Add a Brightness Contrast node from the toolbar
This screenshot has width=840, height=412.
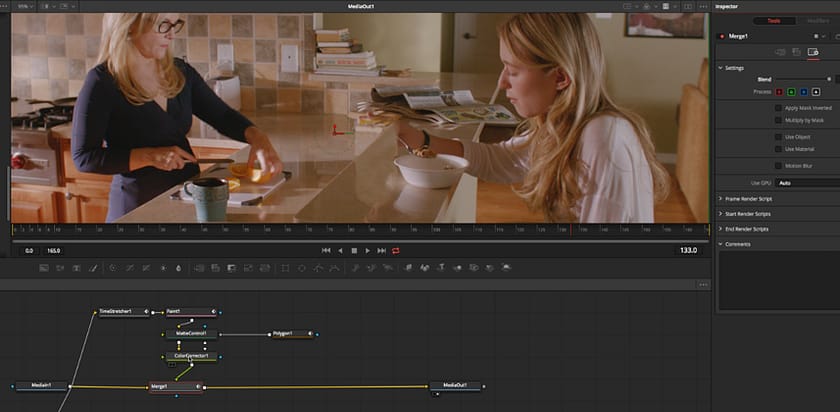click(x=163, y=267)
